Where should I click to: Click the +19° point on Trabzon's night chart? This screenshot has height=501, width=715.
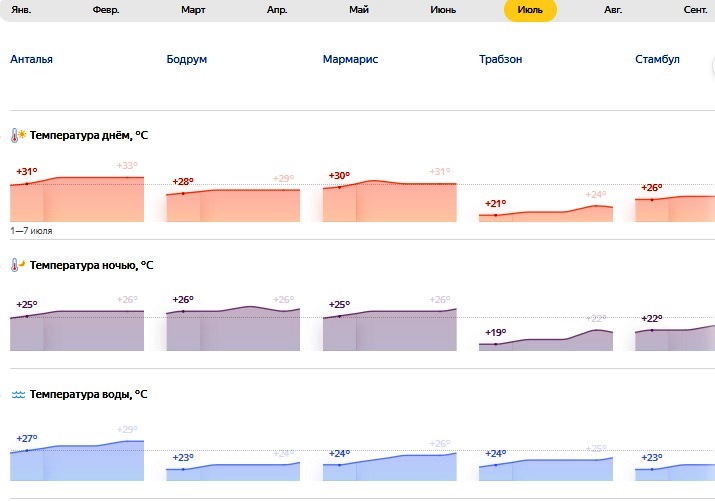click(x=495, y=344)
